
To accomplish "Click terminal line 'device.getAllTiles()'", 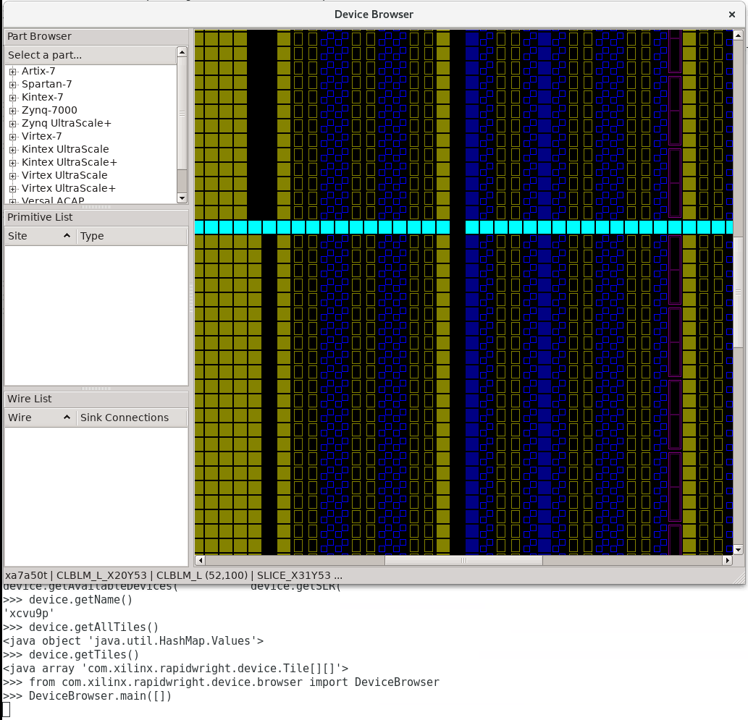I will pyautogui.click(x=94, y=627).
